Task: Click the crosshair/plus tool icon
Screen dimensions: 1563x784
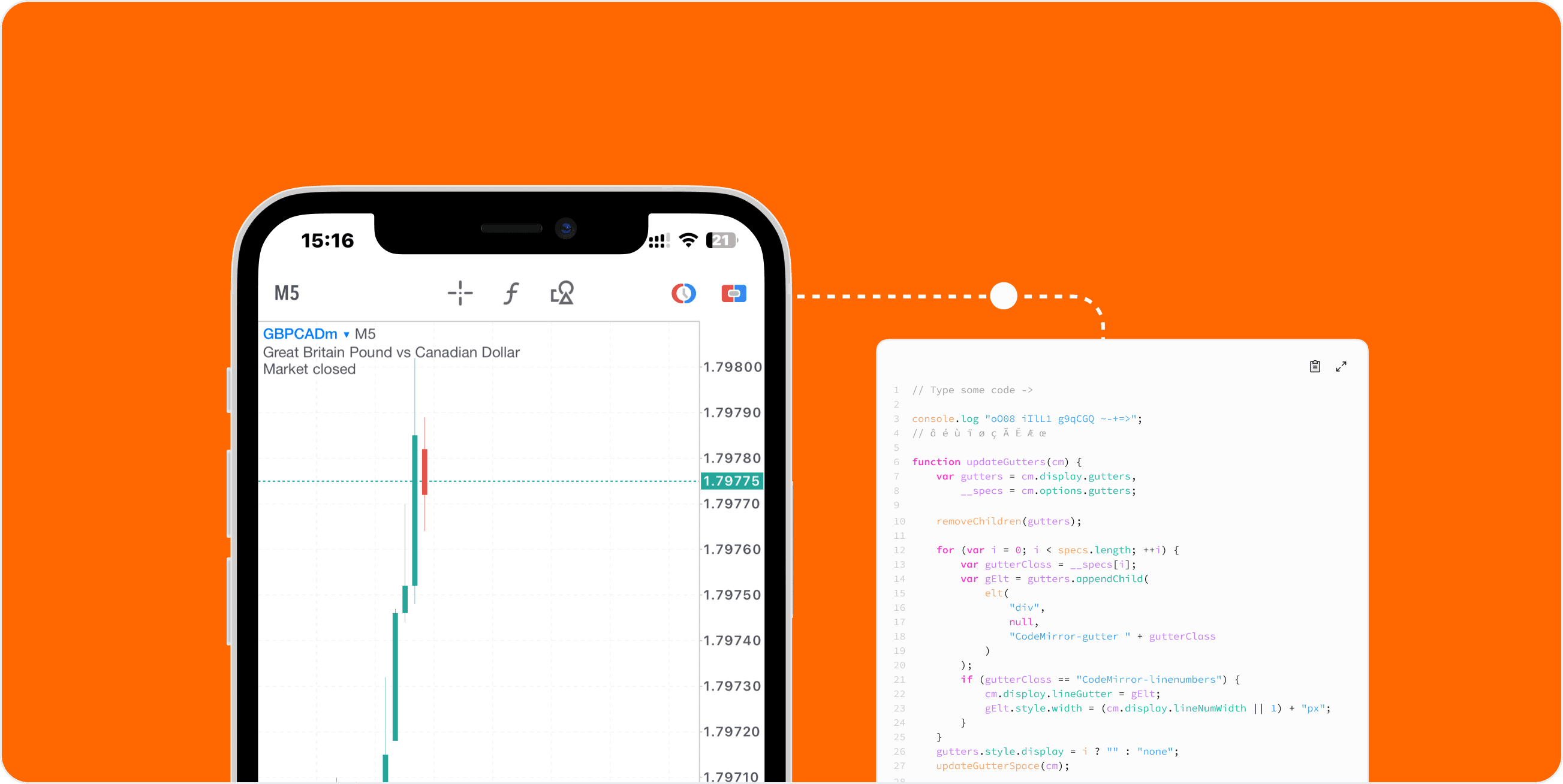Action: click(459, 293)
